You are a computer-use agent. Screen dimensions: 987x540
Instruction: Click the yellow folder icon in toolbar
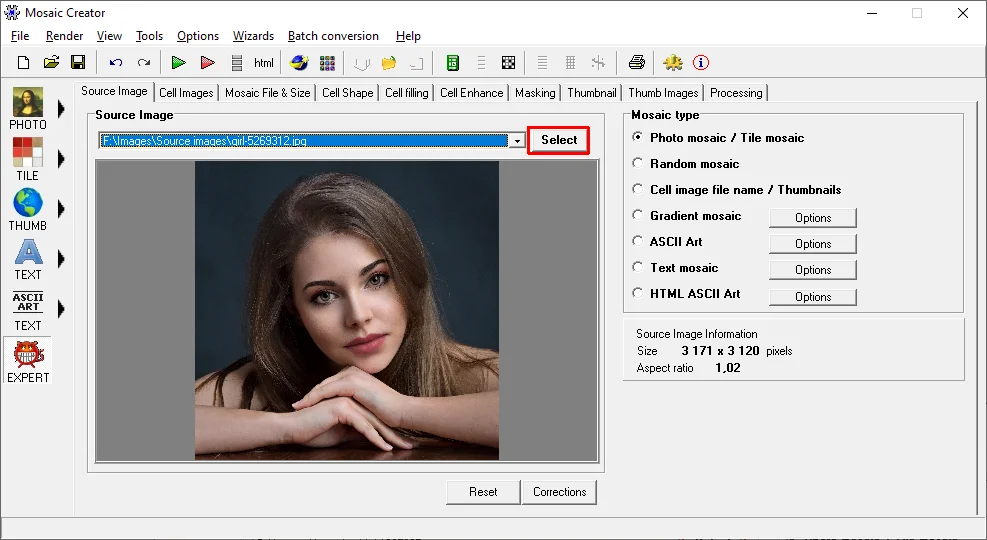tap(389, 62)
